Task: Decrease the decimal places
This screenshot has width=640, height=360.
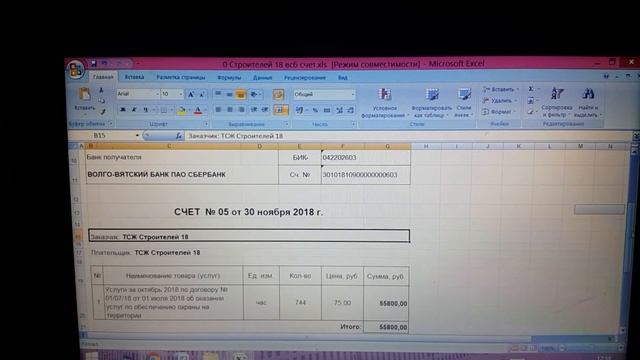Action: [351, 110]
